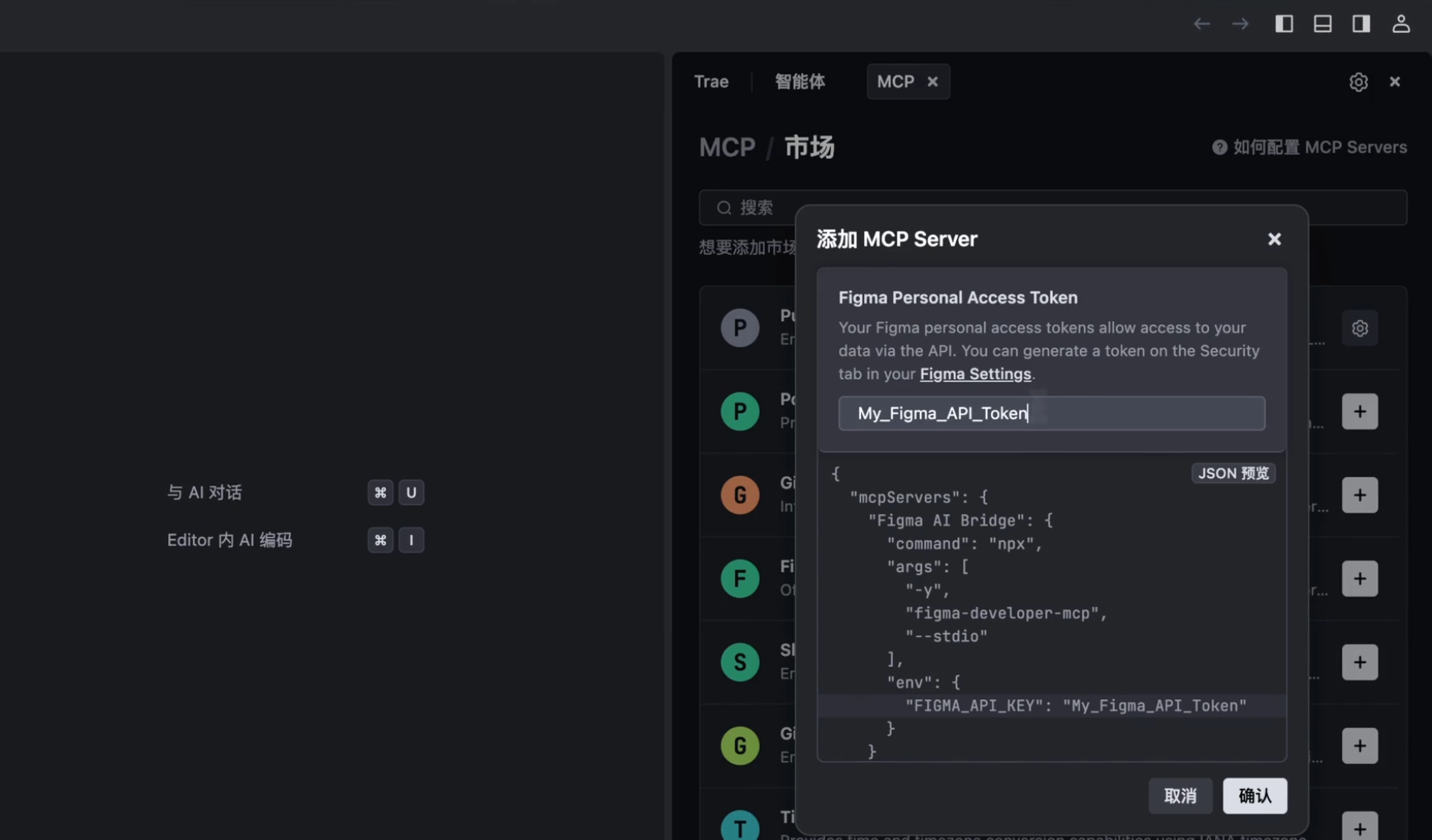The image size is (1432, 840).
Task: Close the 添加 MCP Server dialog
Action: [1274, 239]
